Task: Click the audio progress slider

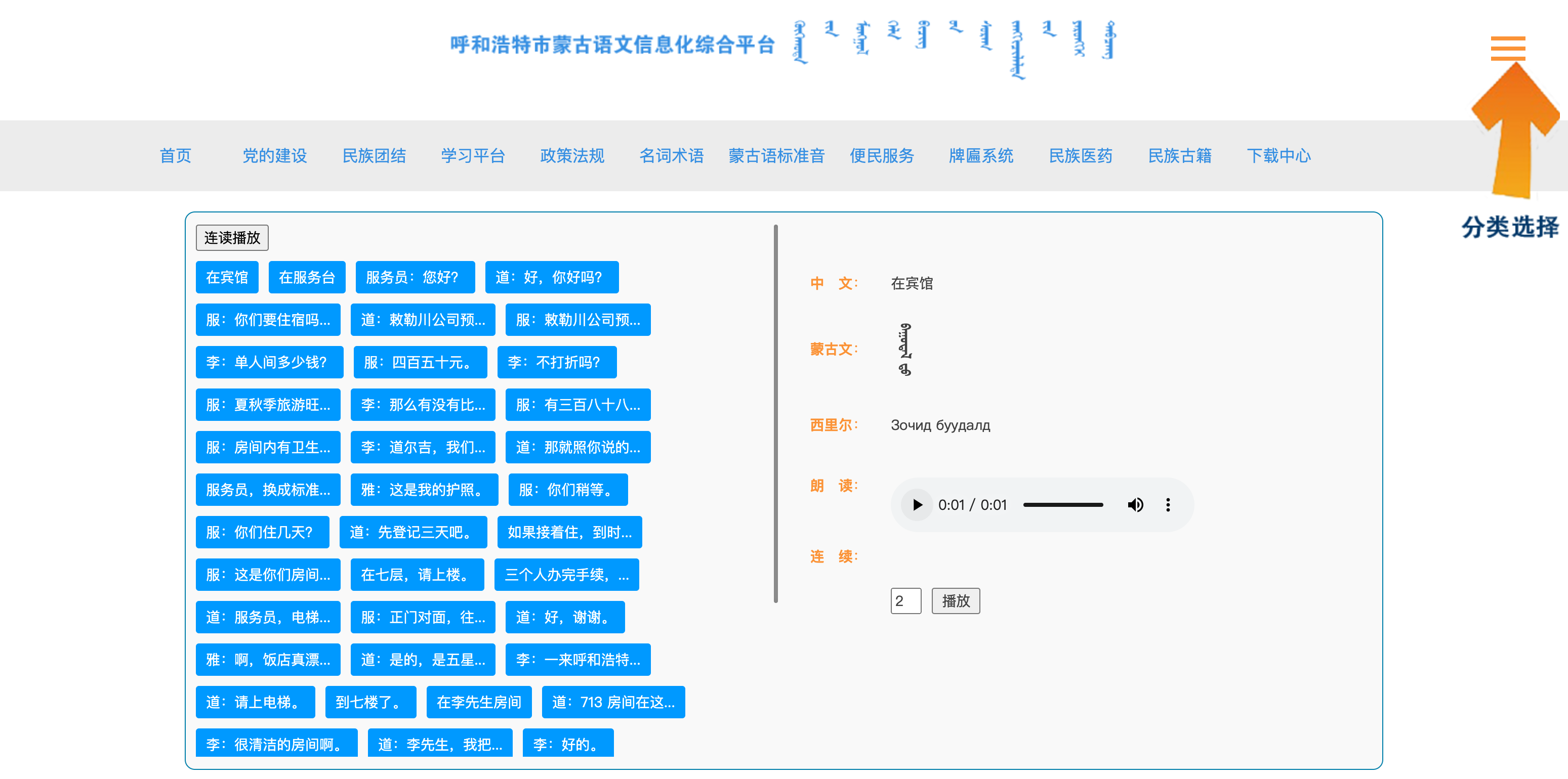Action: [x=1063, y=504]
